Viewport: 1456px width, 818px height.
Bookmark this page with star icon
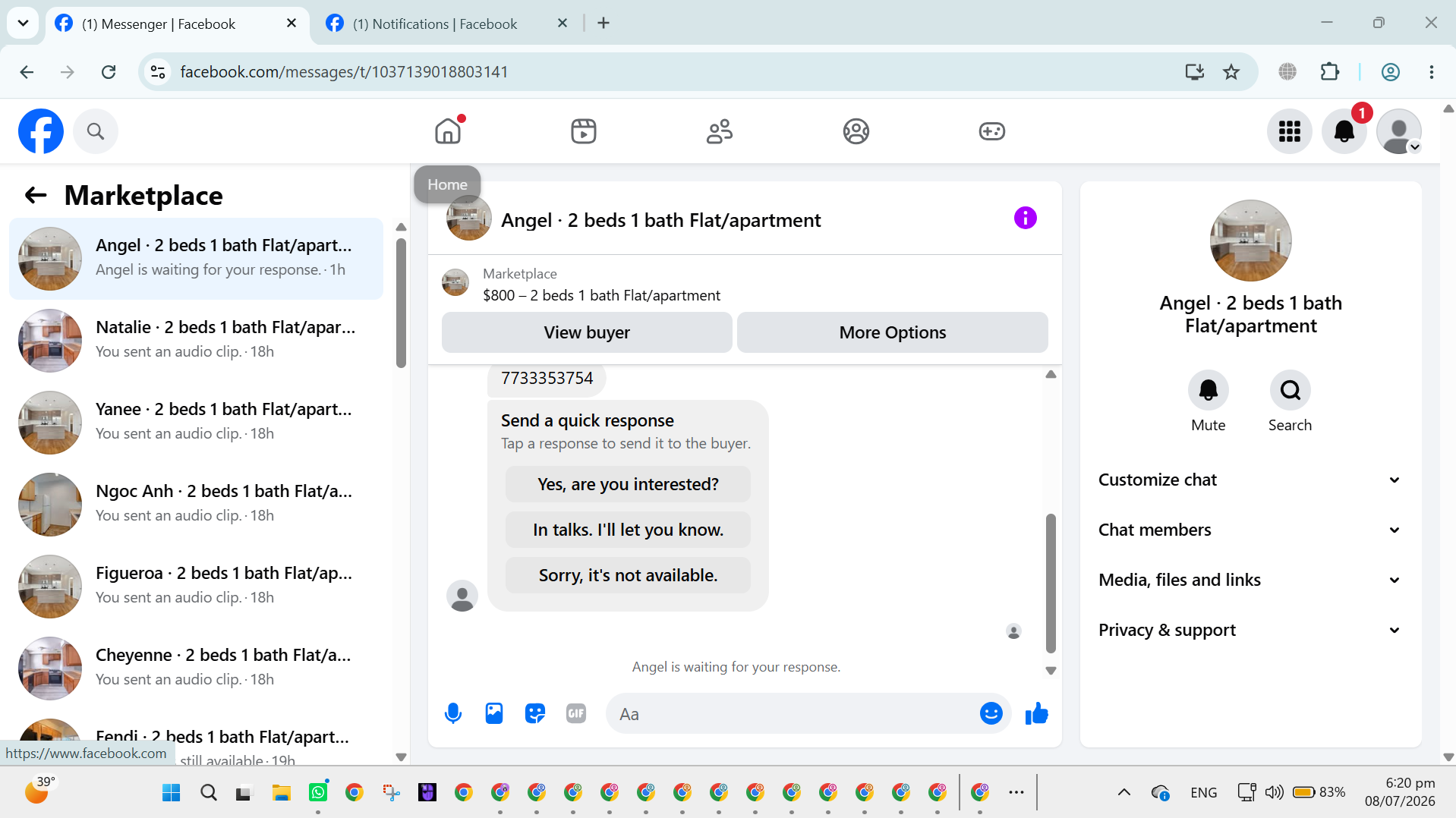coord(1231,72)
